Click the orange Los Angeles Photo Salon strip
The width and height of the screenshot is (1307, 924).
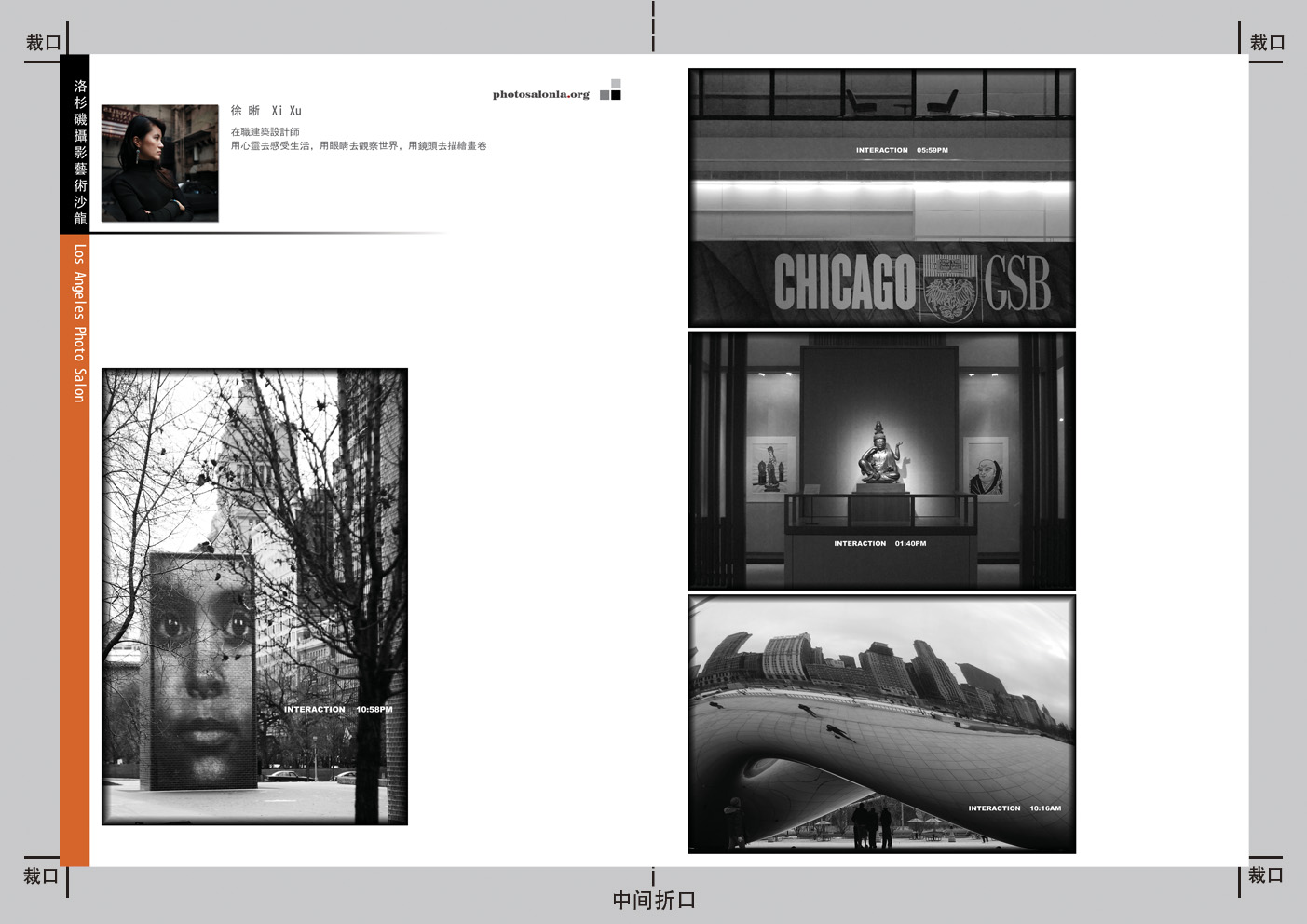click(x=75, y=550)
